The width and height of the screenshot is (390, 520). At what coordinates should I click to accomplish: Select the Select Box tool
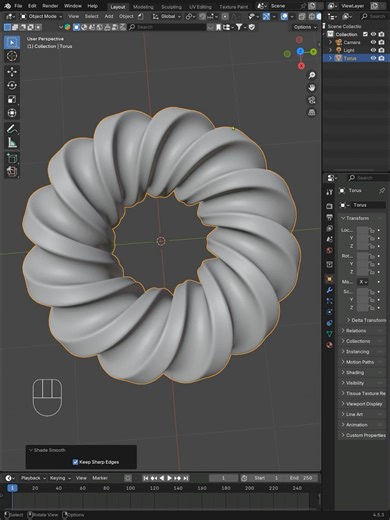click(x=12, y=42)
